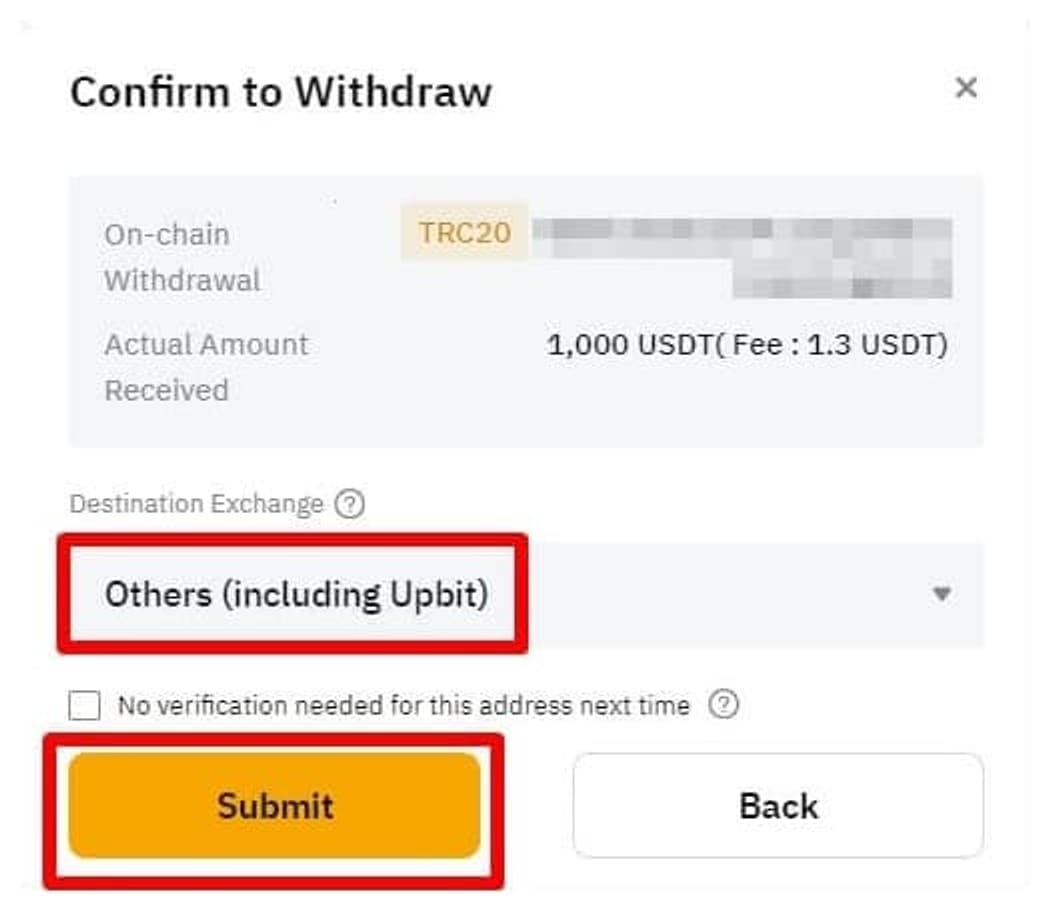Click the TRC20 network tag
The height and width of the screenshot is (910, 1050).
(464, 232)
